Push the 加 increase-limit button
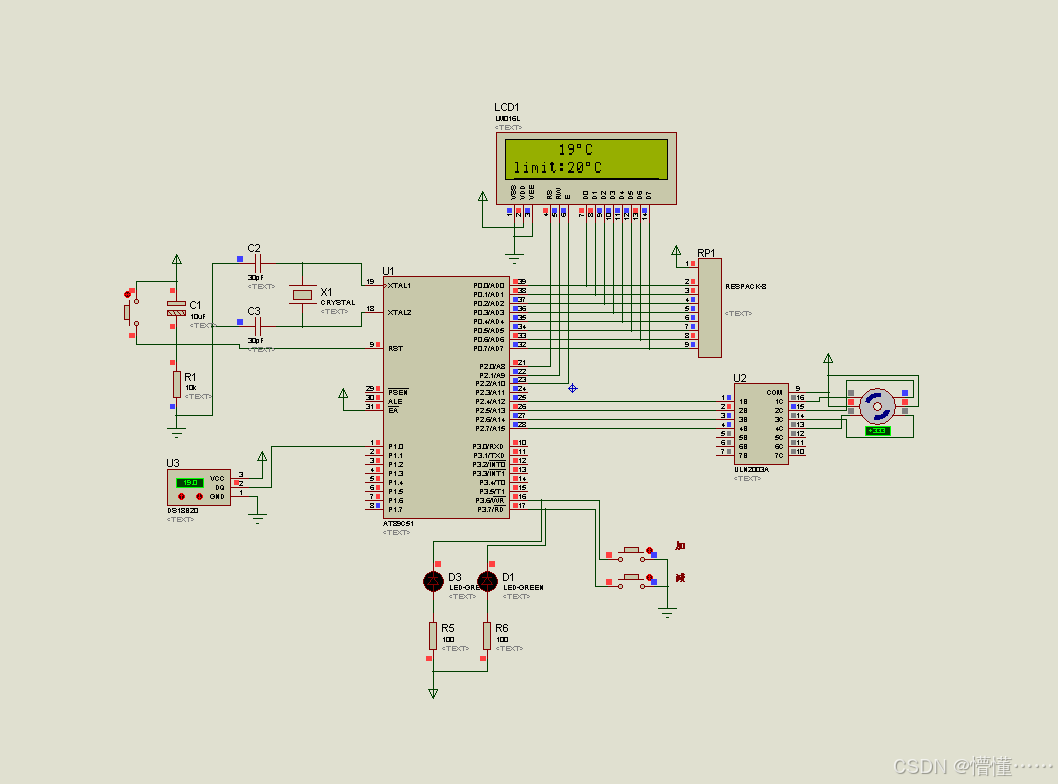The width and height of the screenshot is (1058, 784). coord(634,553)
